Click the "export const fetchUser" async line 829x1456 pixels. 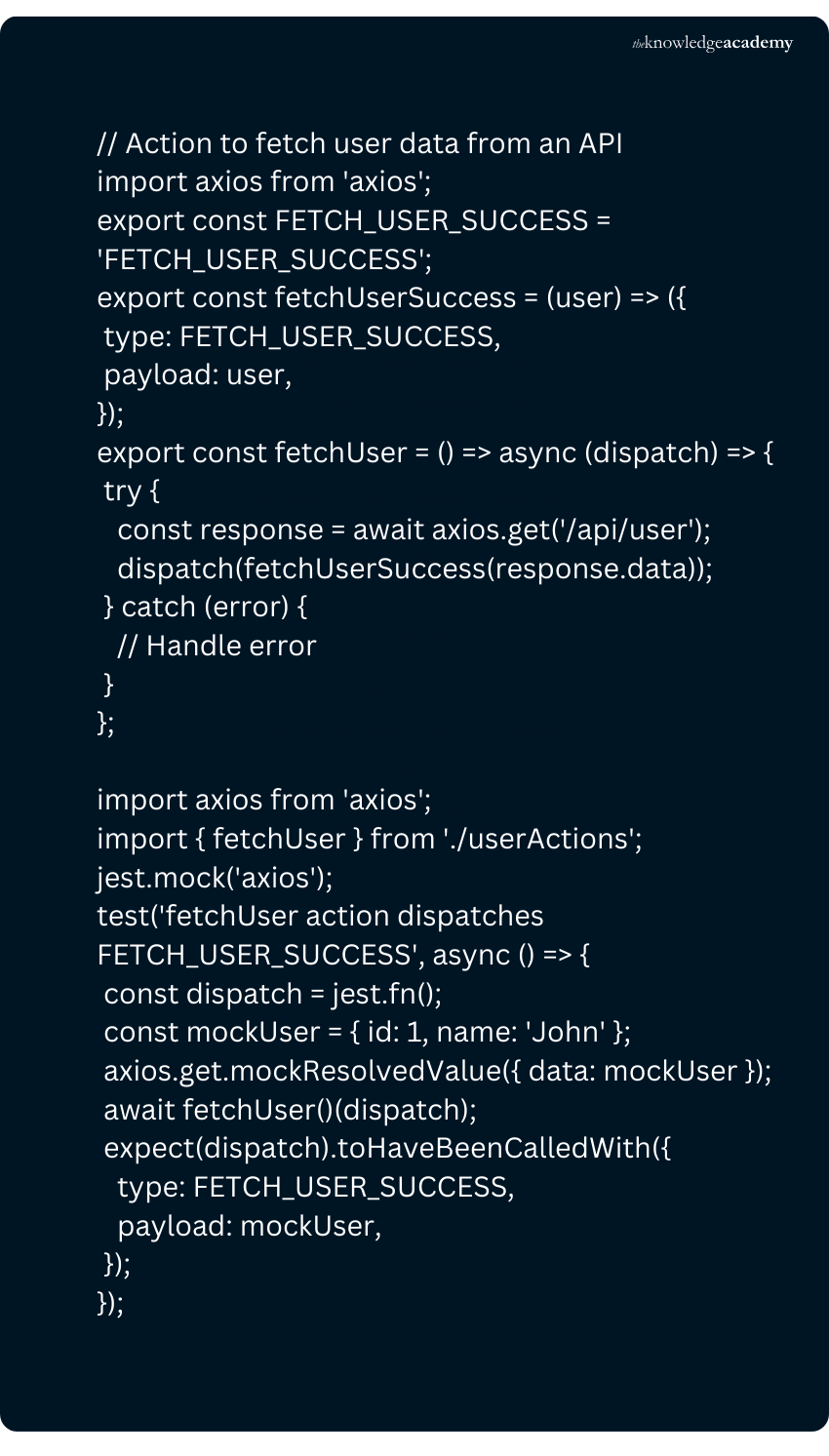pos(434,453)
